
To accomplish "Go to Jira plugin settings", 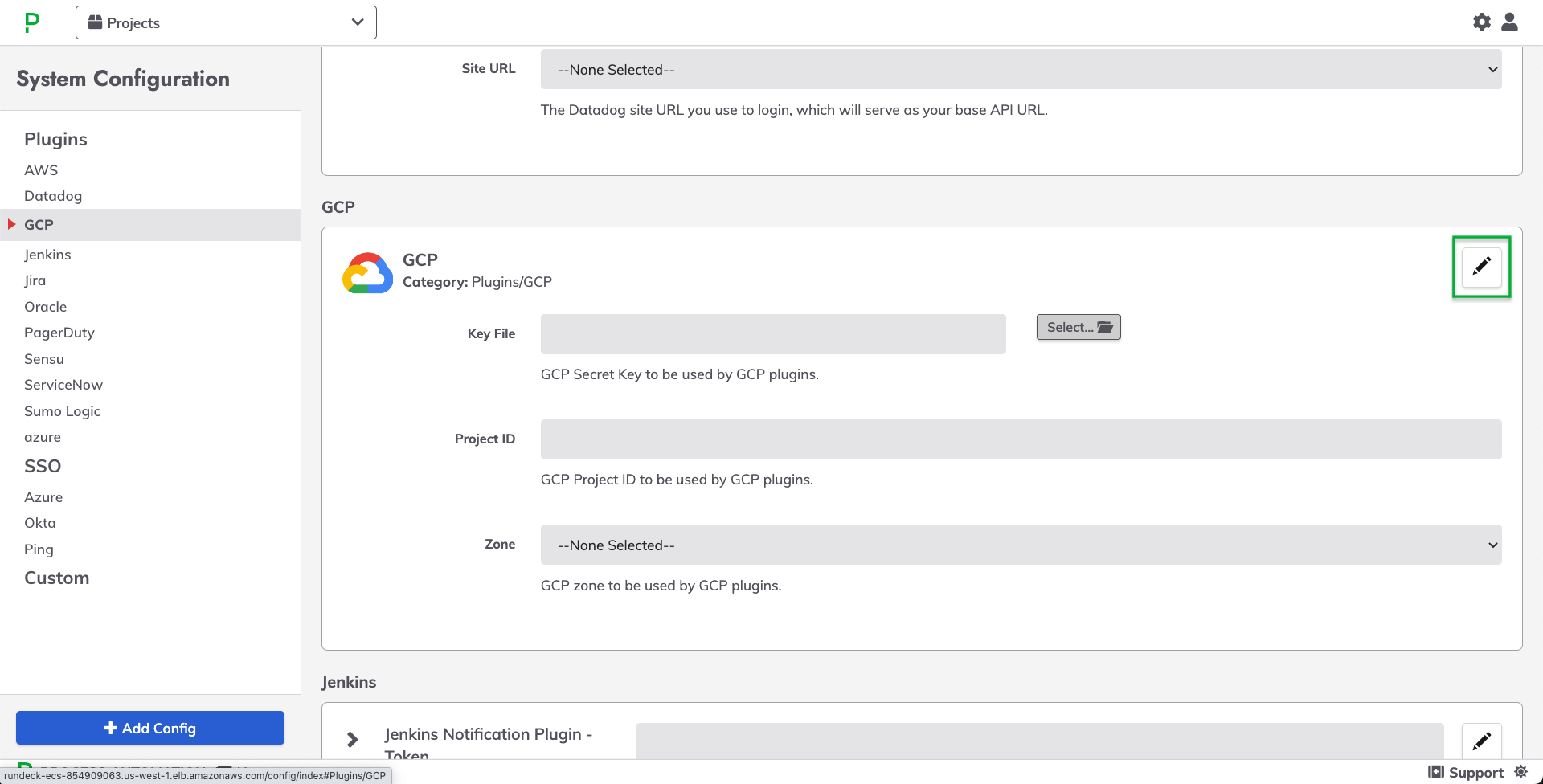I will pos(35,280).
